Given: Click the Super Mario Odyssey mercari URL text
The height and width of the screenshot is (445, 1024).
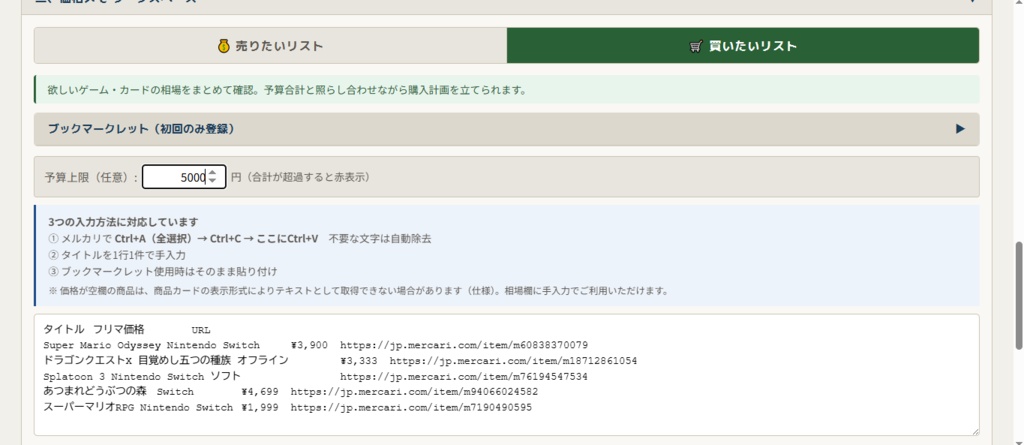Looking at the screenshot, I should coord(464,345).
